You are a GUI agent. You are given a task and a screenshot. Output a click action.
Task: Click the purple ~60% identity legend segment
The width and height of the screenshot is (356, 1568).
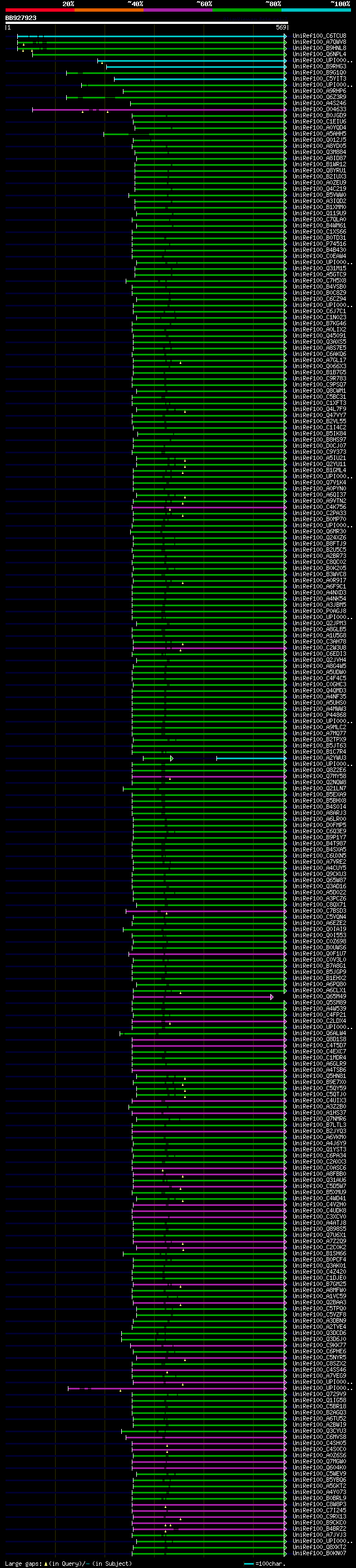click(x=179, y=10)
